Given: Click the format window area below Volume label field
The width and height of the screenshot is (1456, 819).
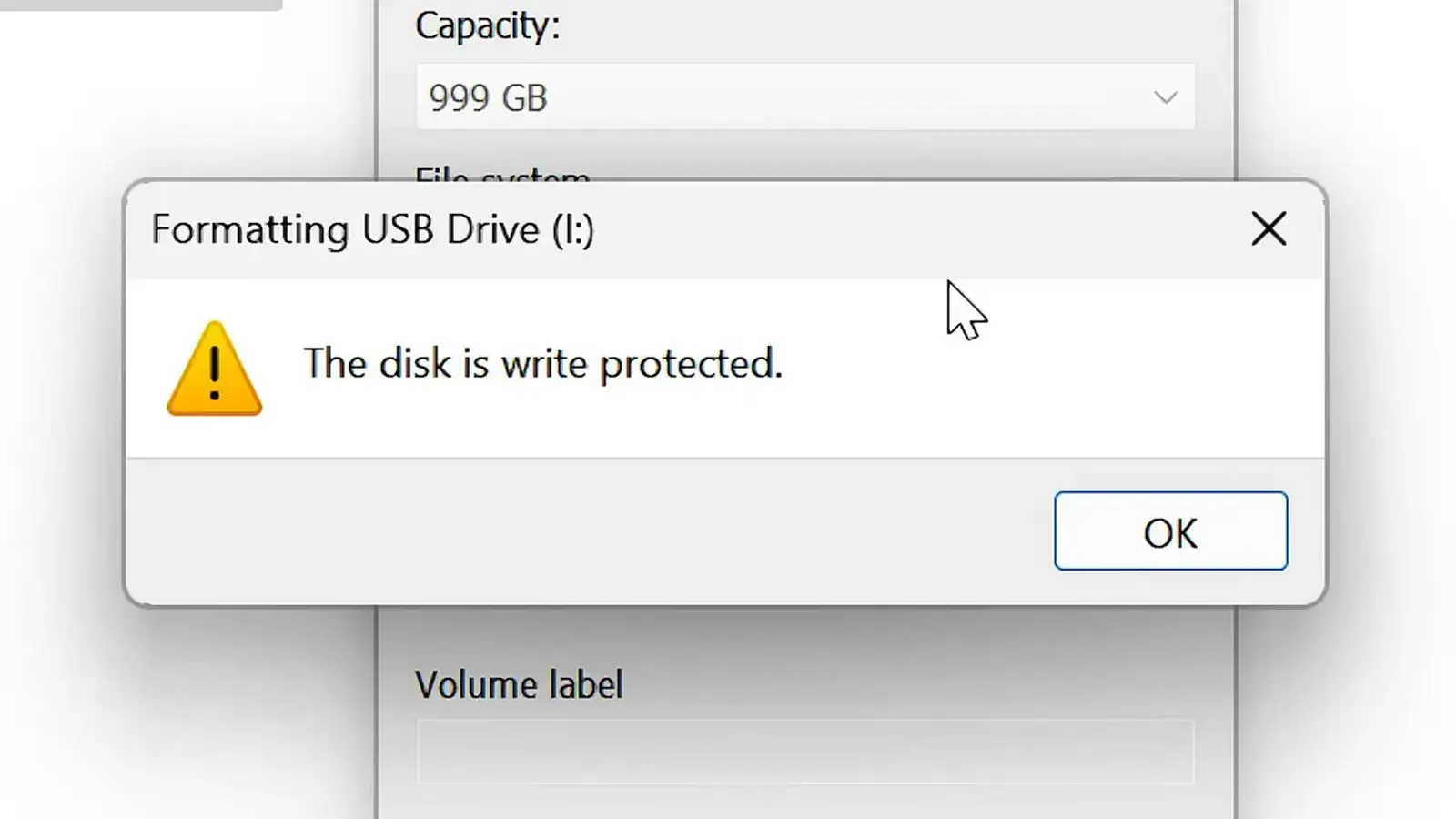Looking at the screenshot, I should 804,803.
